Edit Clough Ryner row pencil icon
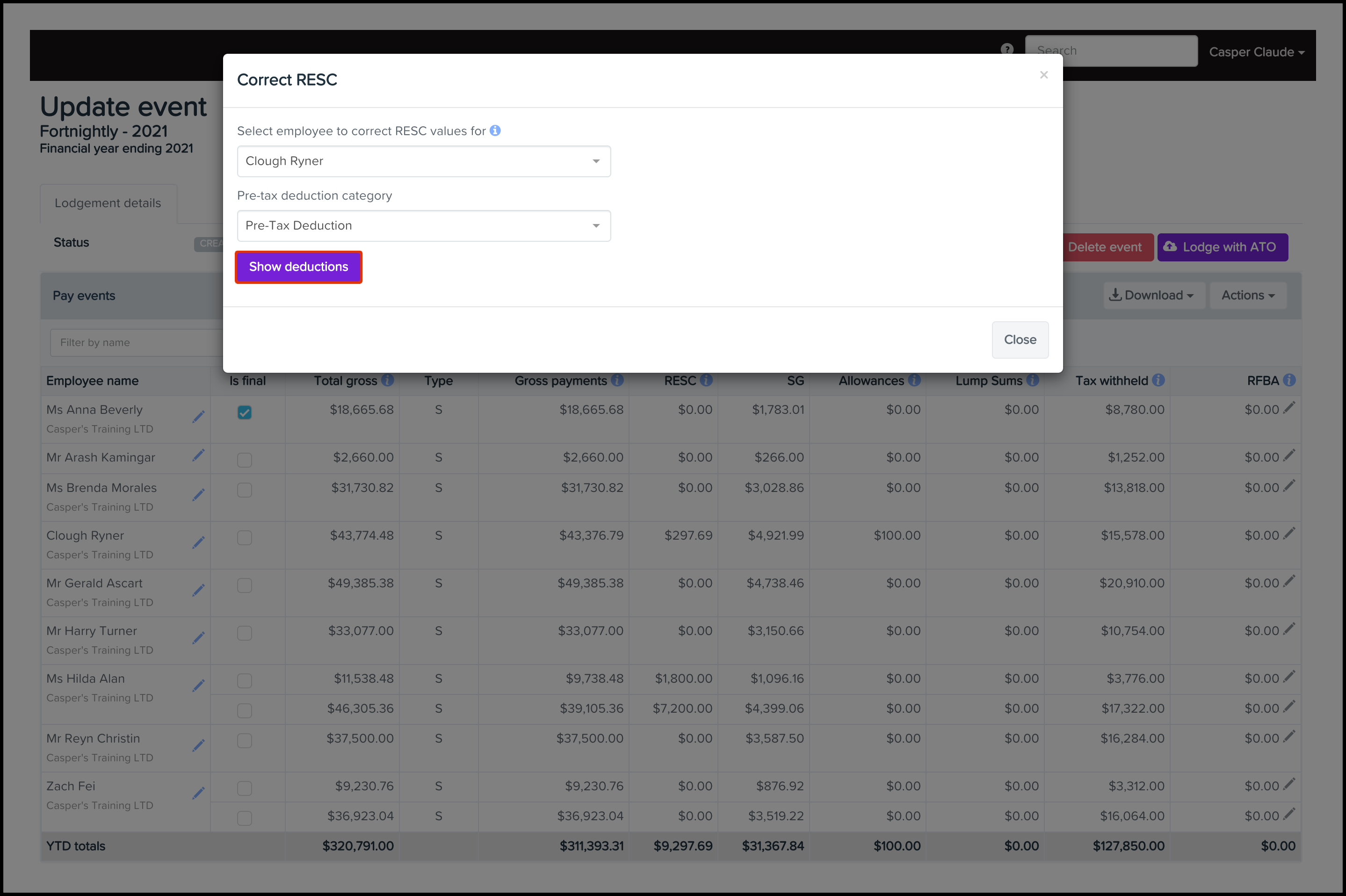The width and height of the screenshot is (1346, 896). (x=198, y=542)
